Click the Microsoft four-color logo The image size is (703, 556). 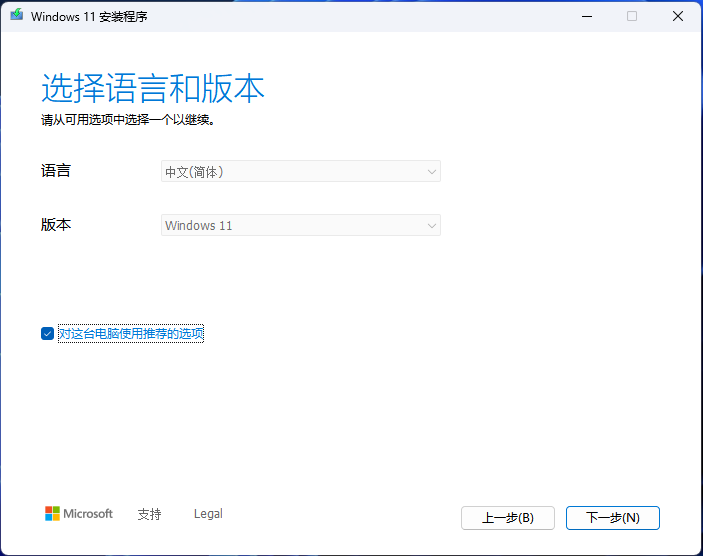point(53,514)
